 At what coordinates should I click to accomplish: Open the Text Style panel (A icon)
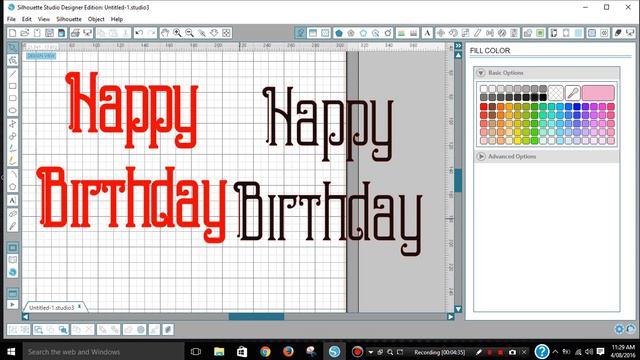[x=427, y=33]
